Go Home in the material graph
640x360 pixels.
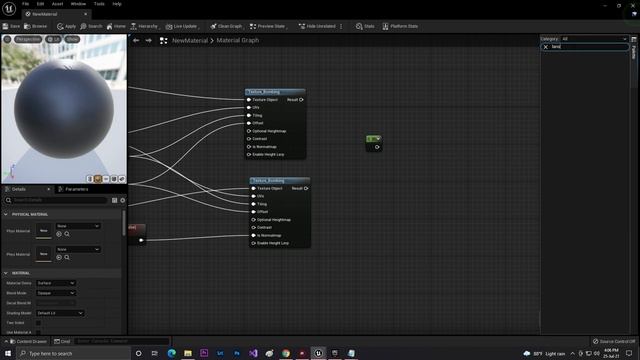tap(116, 26)
